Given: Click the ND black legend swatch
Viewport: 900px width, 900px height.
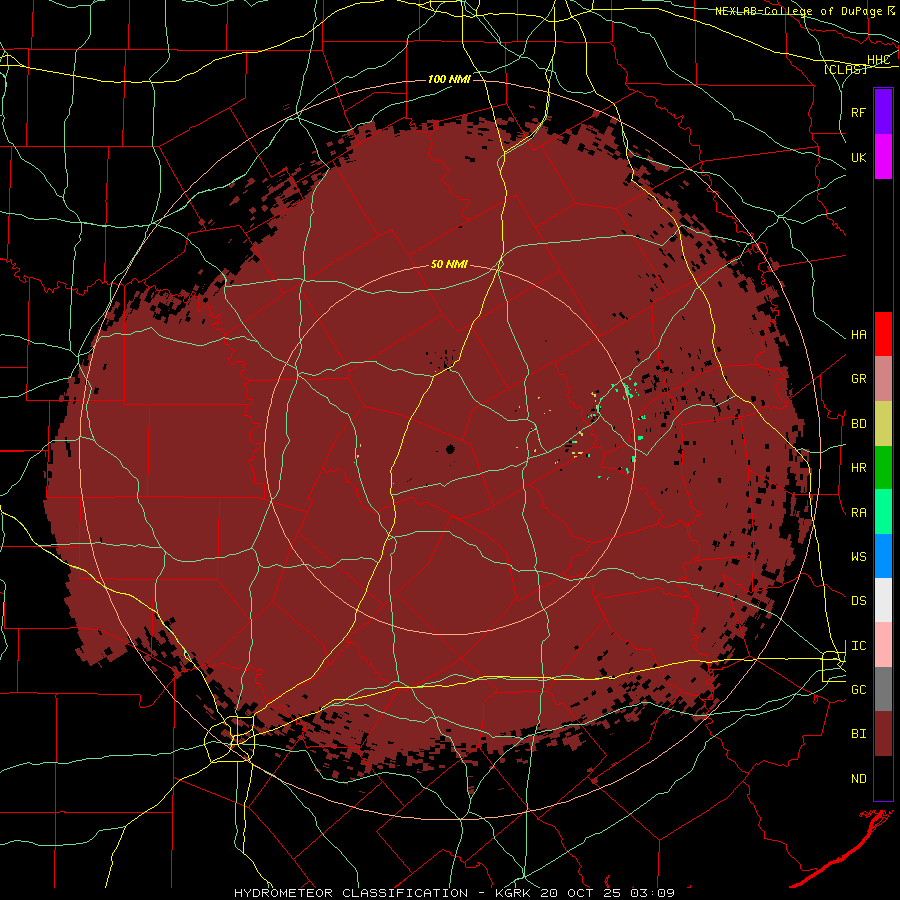Looking at the screenshot, I should [x=883, y=778].
